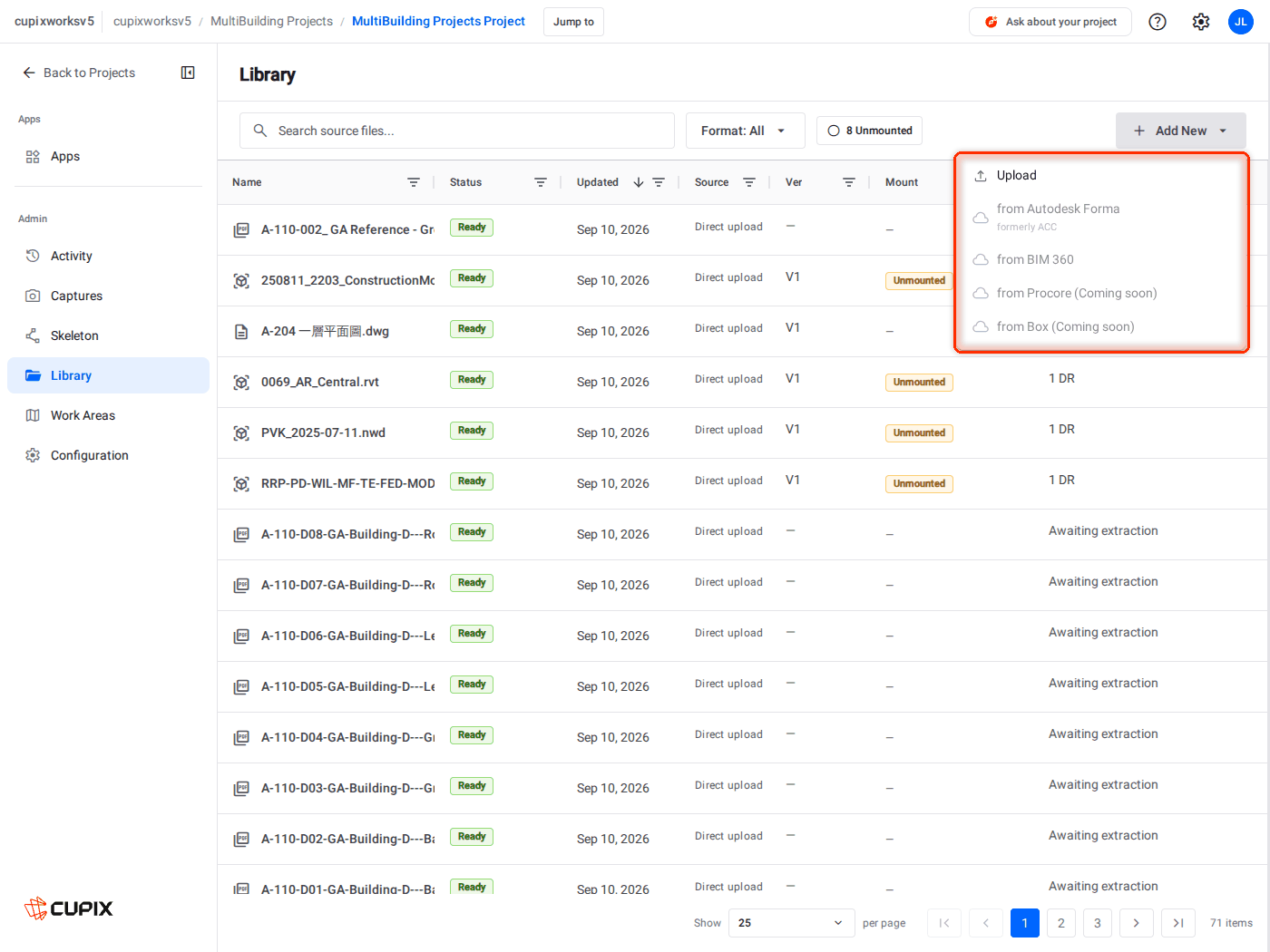Click the MultiBuilding Projects breadcrumb

click(x=271, y=21)
